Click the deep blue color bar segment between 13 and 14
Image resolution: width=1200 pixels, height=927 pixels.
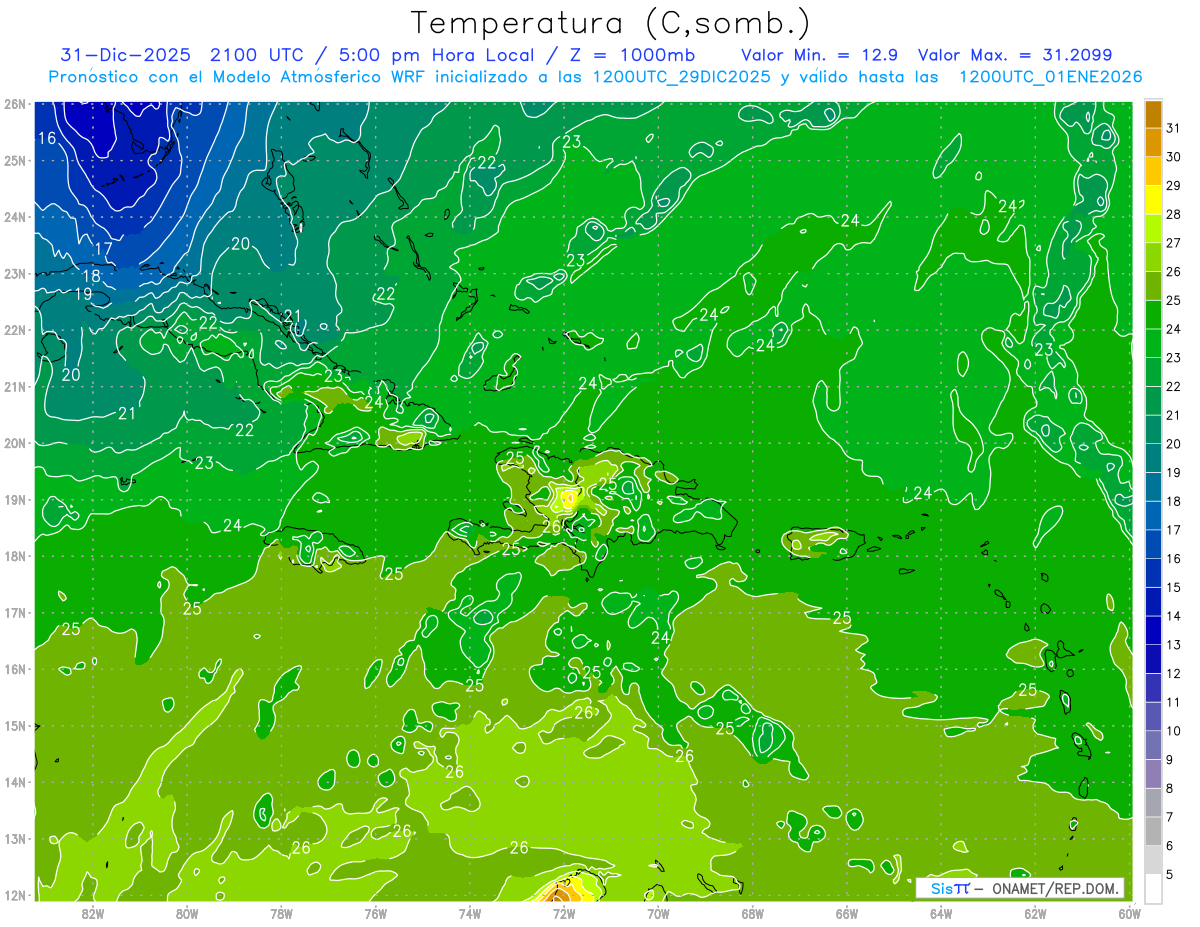click(1153, 629)
